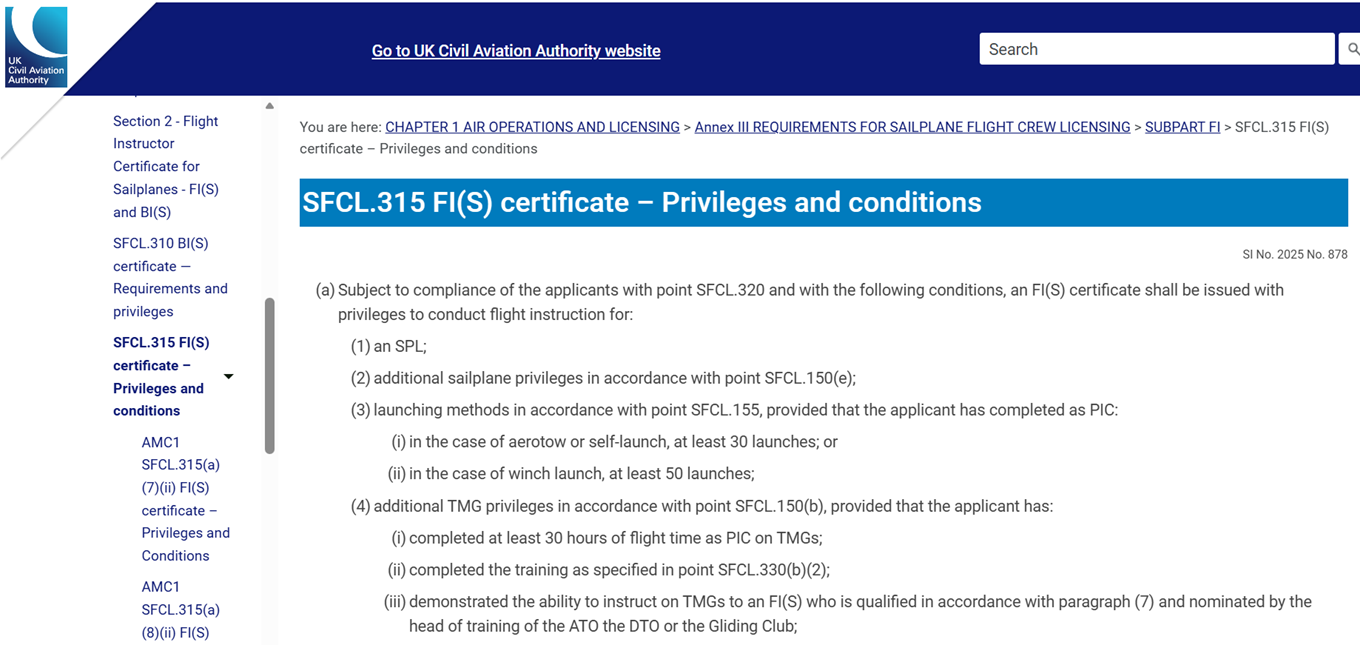The image size is (1360, 645).
Task: Collapse the SFCL.315 FI(S) certificate chevron
Action: click(x=228, y=376)
